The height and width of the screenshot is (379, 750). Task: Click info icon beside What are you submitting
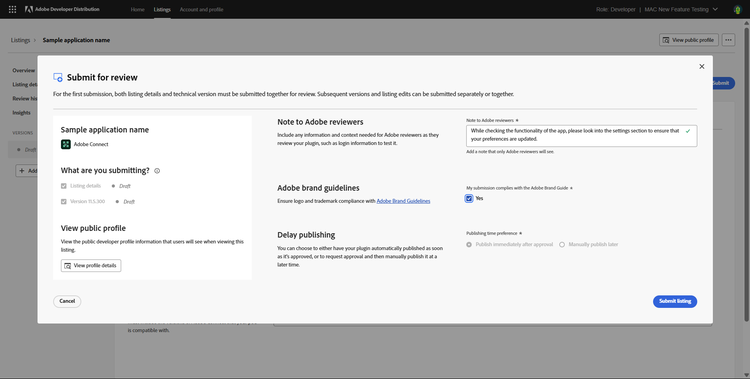click(x=157, y=171)
